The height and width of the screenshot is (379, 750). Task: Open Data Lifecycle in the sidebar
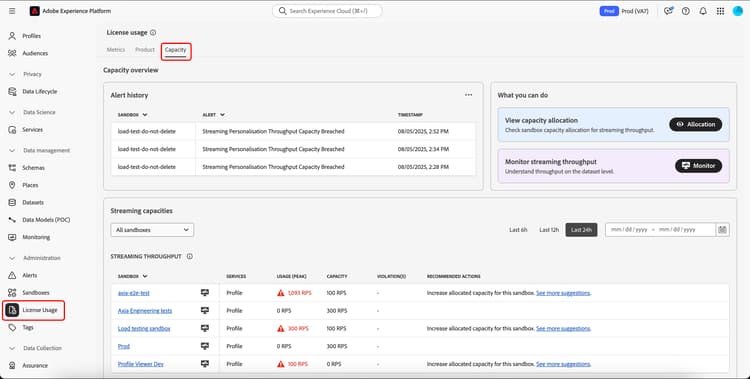click(39, 91)
